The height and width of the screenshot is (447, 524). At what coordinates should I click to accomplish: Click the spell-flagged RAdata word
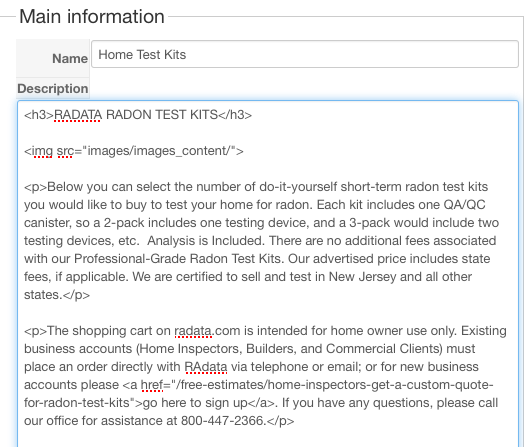(206, 366)
